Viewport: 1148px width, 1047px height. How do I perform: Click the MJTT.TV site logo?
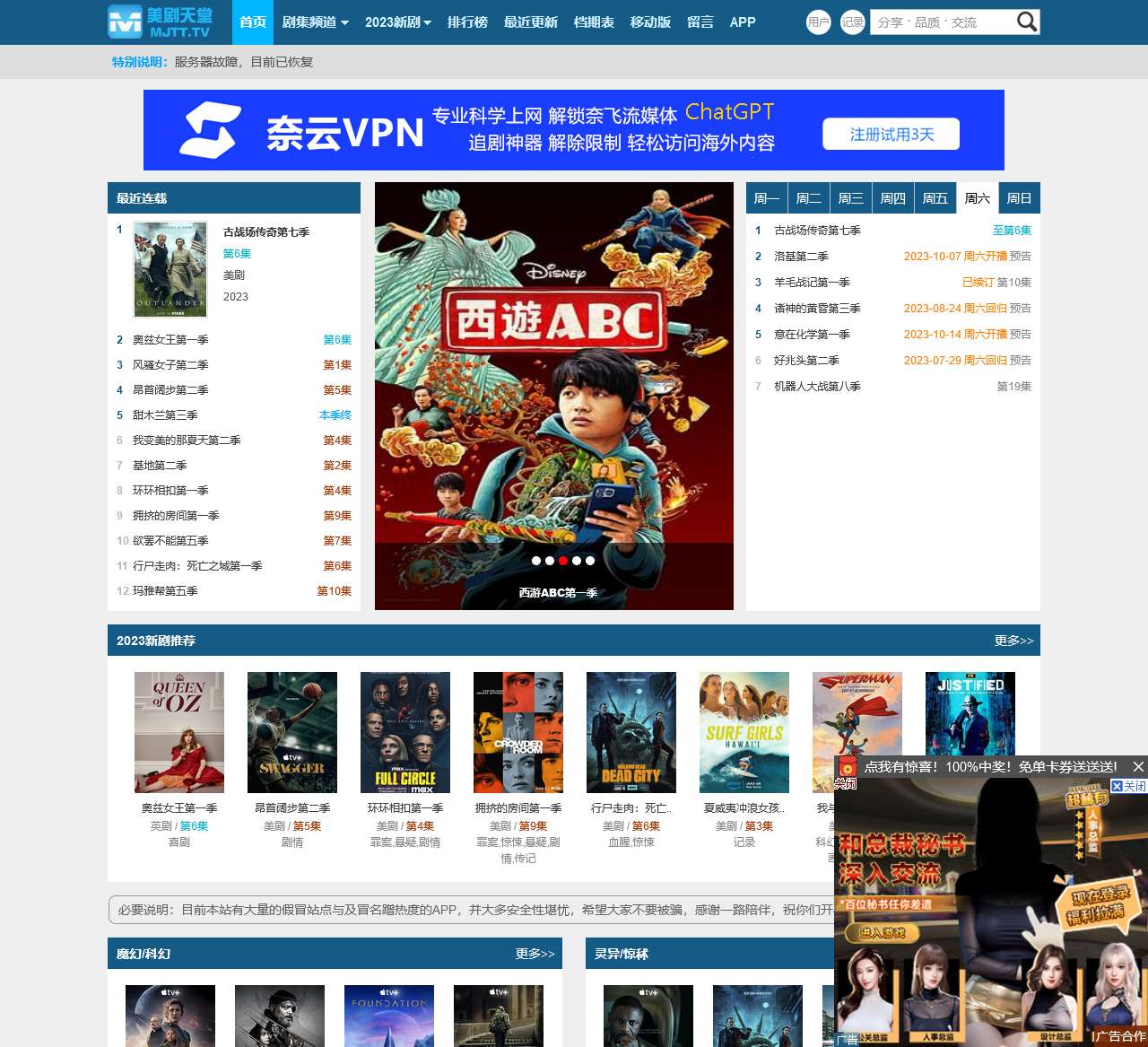[x=161, y=22]
